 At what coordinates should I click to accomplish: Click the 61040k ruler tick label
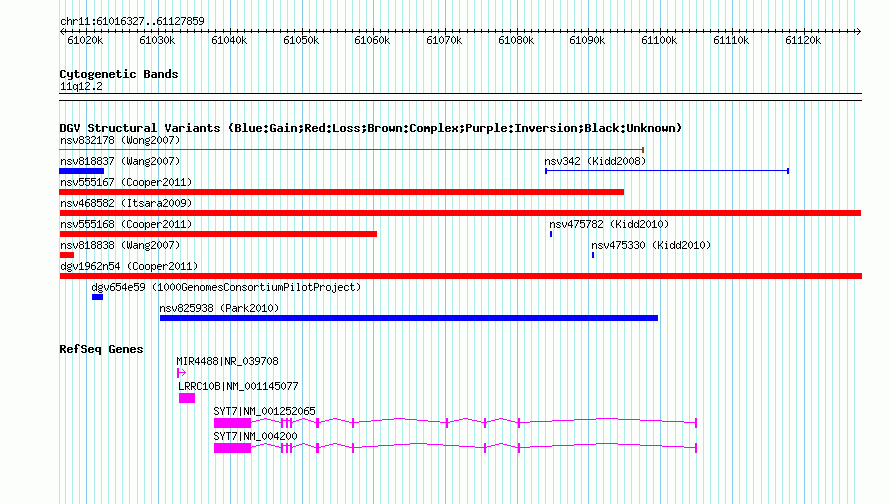(x=229, y=40)
